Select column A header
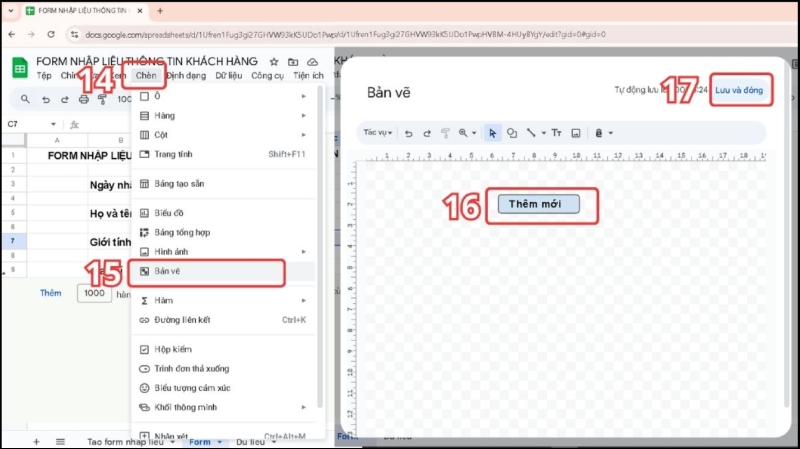This screenshot has height=449, width=800. pyautogui.click(x=57, y=140)
